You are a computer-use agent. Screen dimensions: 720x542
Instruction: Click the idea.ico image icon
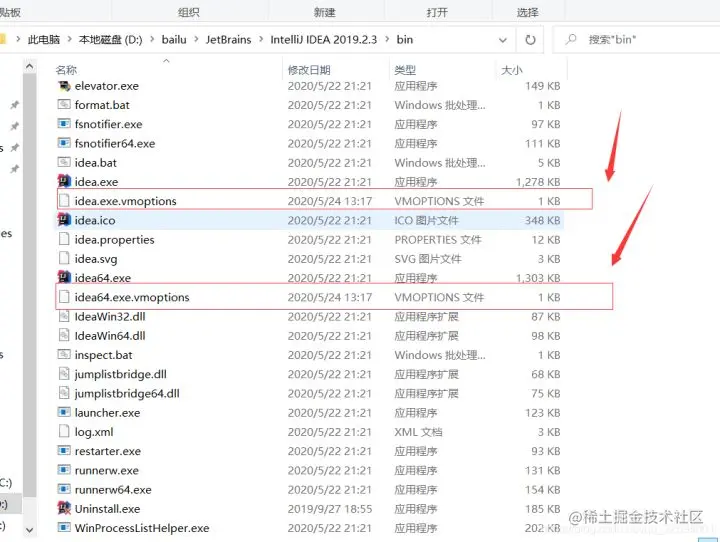click(64, 220)
